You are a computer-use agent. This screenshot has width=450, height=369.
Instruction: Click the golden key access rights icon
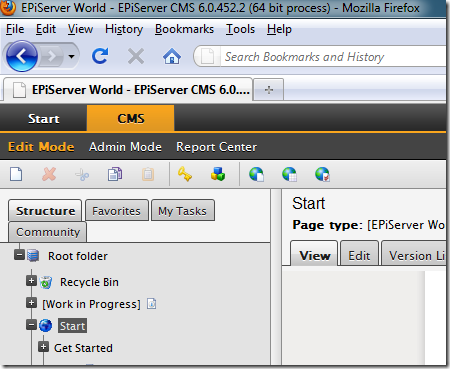pos(185,174)
